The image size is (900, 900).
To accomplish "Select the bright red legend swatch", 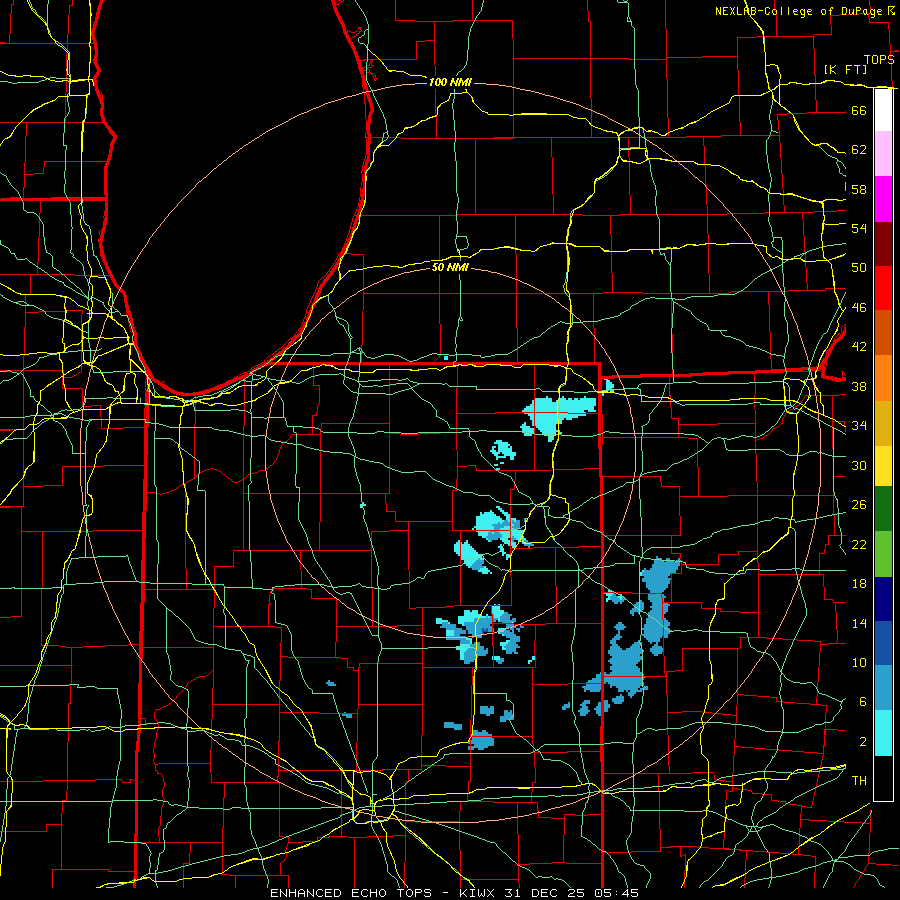I will (x=883, y=288).
